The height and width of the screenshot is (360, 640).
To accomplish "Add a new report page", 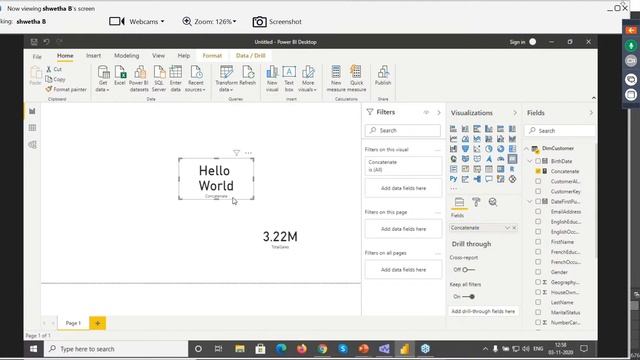I will pyautogui.click(x=98, y=323).
